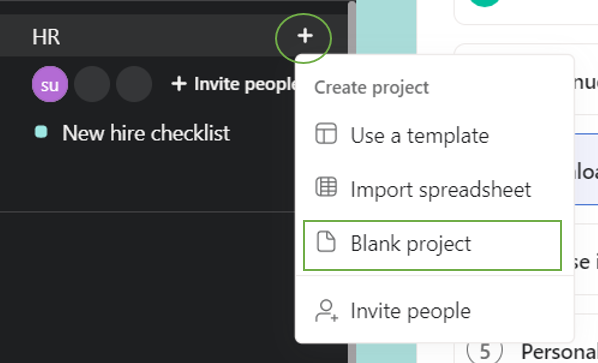Click the plus button beside HR team
The height and width of the screenshot is (363, 598).
click(305, 36)
